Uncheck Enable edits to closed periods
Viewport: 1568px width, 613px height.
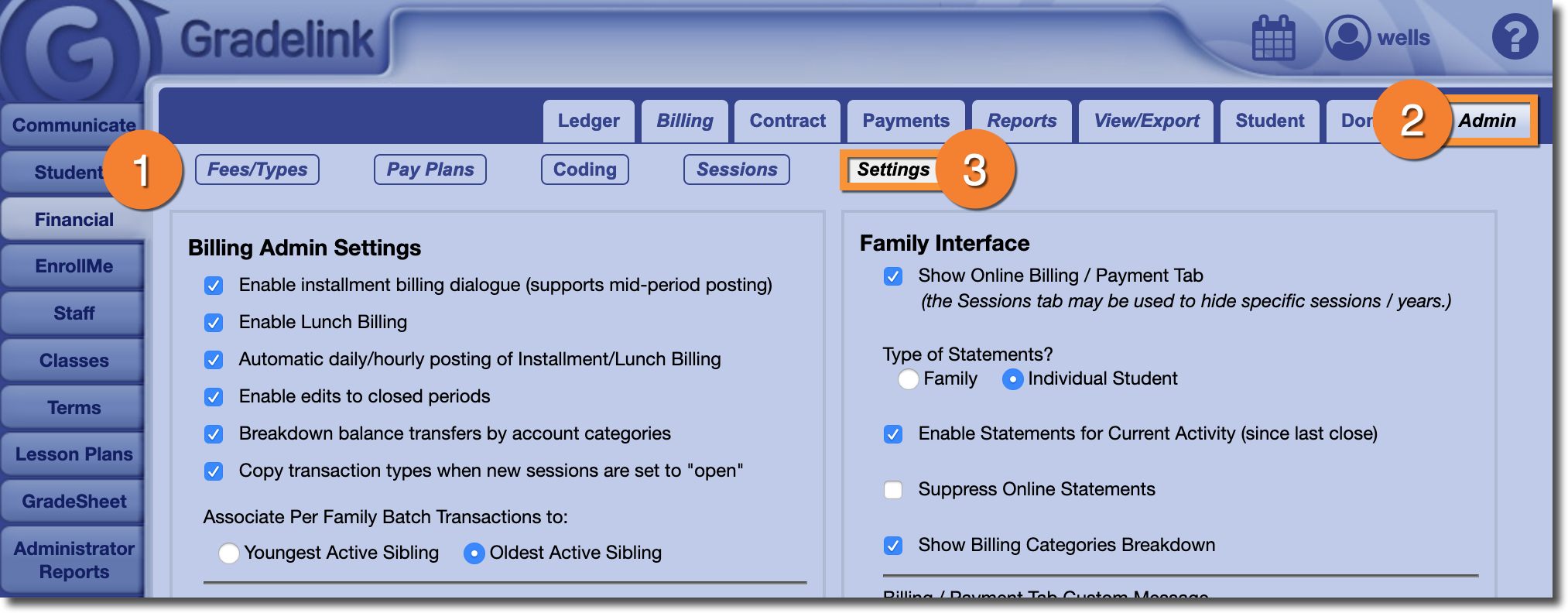[214, 397]
